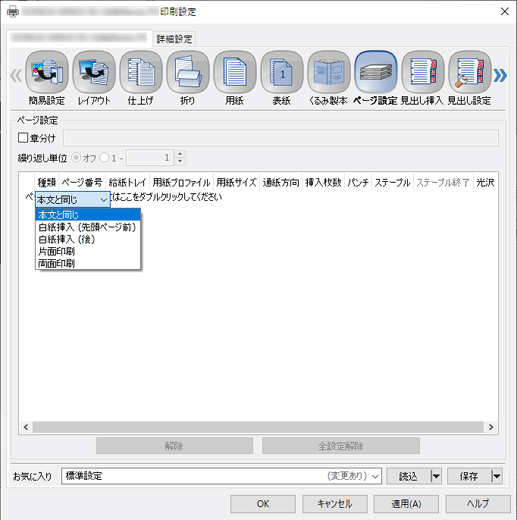Screen dimensions: 517x520
Task: Click the ページ番号 column header
Action: (82, 183)
